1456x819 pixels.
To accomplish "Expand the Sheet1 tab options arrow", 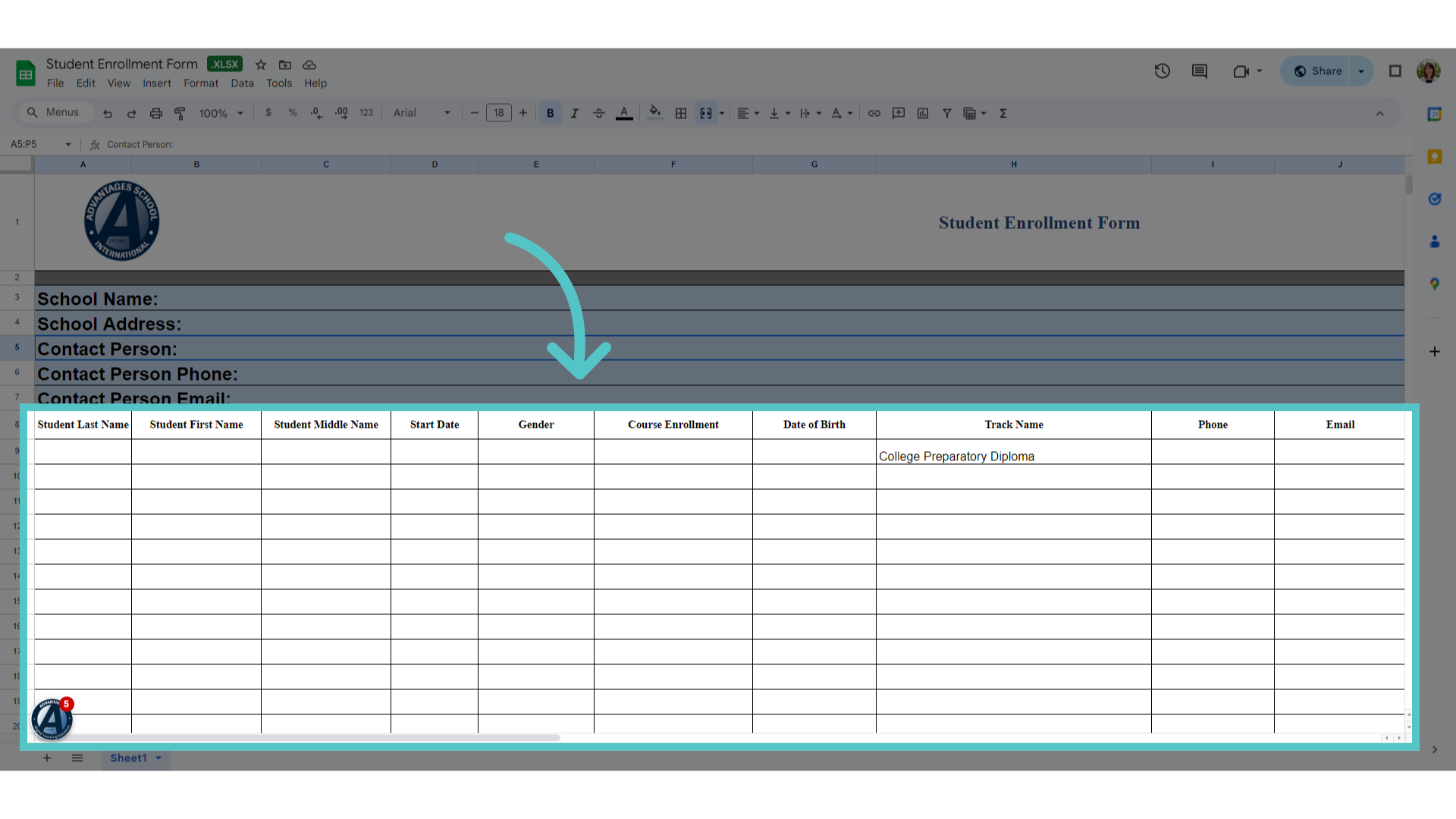I will [158, 758].
